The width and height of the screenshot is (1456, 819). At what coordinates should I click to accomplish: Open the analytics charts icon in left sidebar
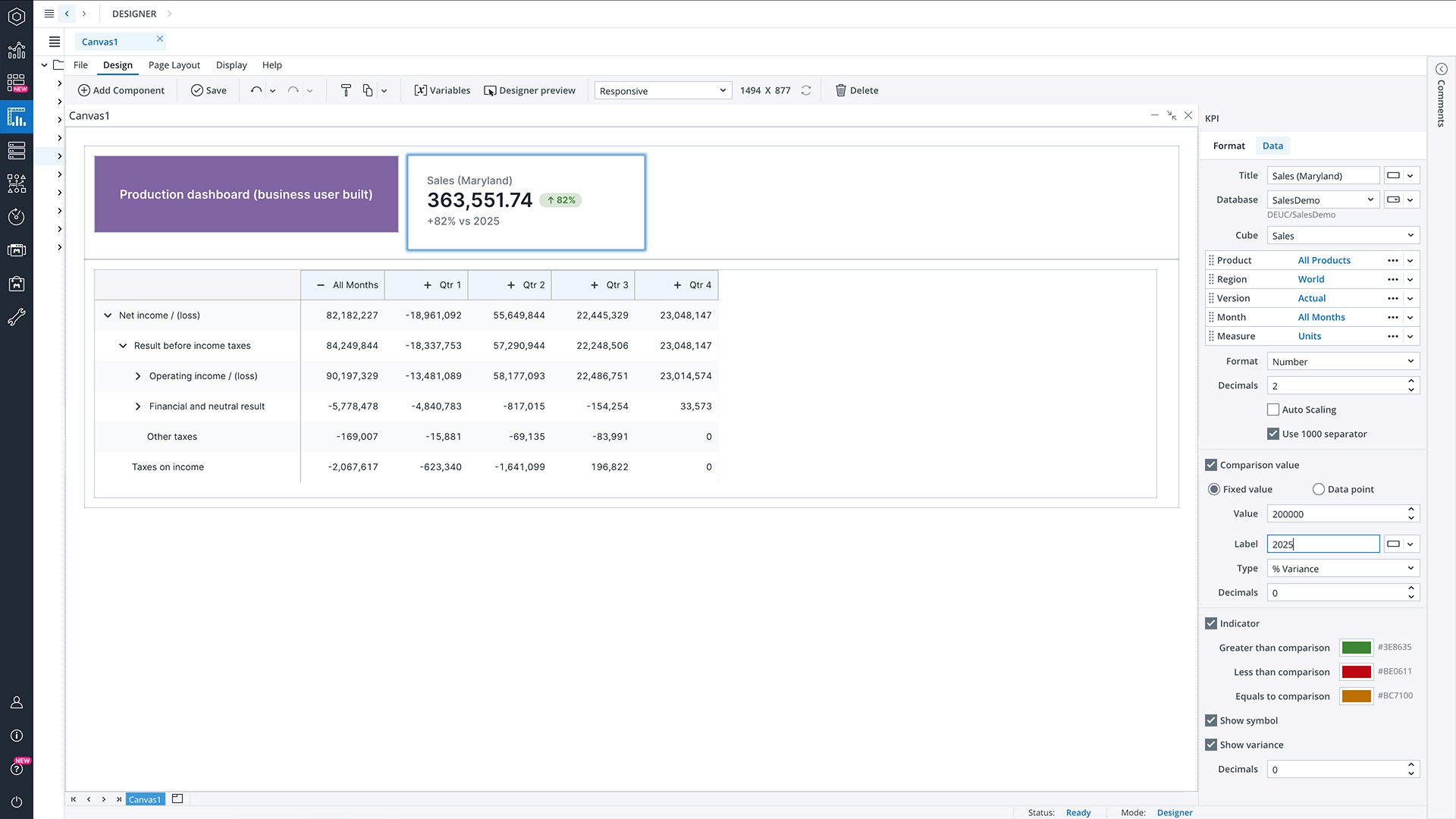pyautogui.click(x=17, y=50)
